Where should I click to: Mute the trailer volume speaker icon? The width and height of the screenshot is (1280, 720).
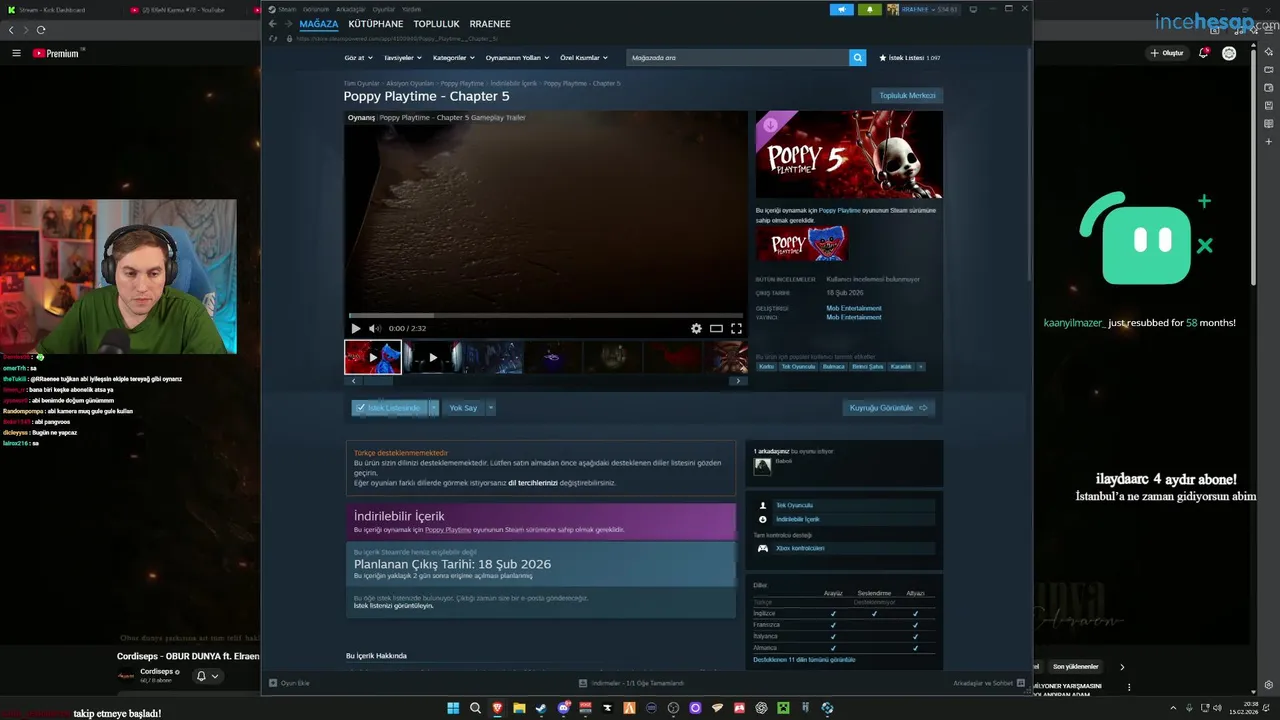pyautogui.click(x=374, y=328)
